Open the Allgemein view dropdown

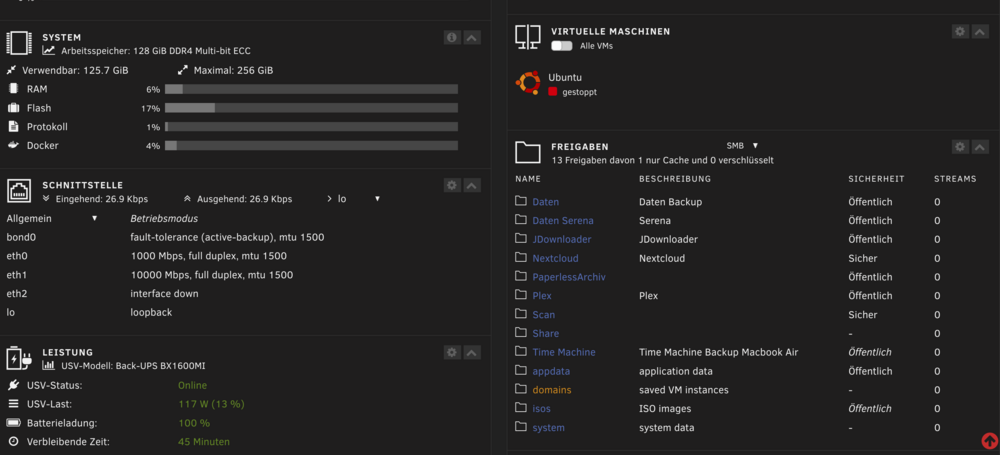52,218
